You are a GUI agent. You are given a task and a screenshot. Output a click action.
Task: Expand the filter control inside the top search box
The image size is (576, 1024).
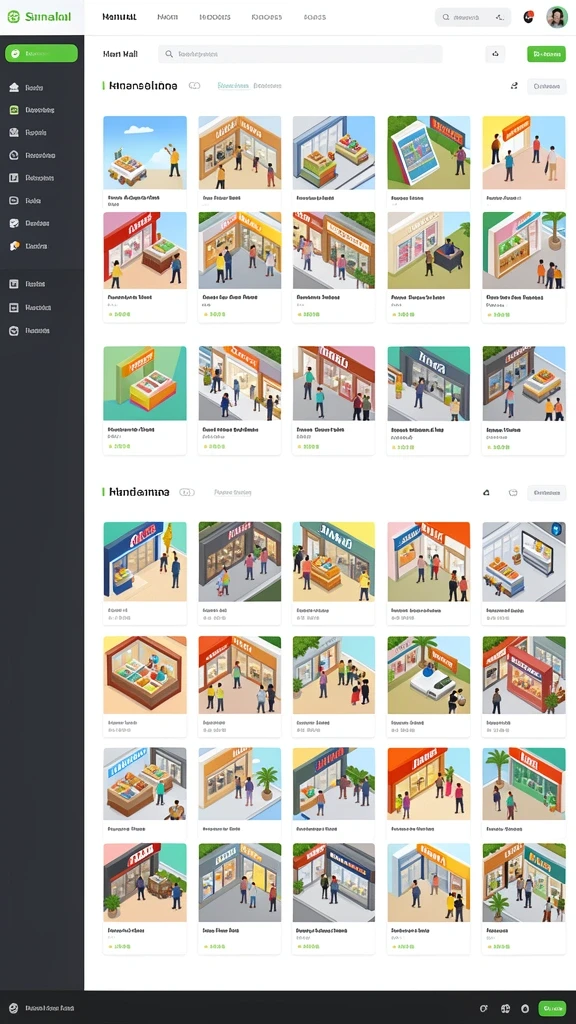(500, 18)
